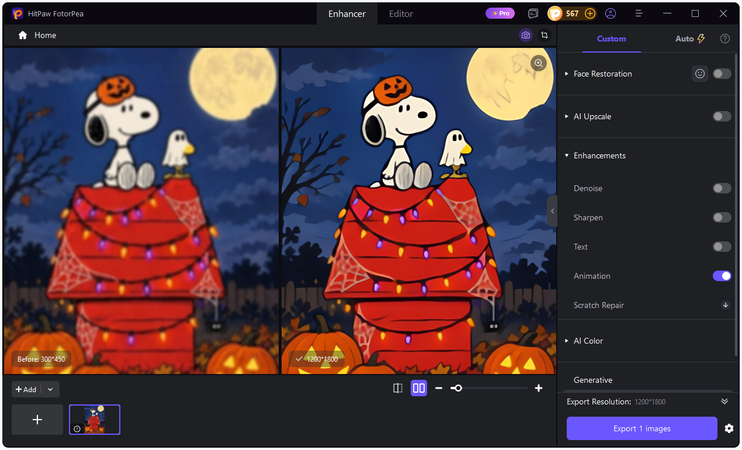Click the HitPaw FotorPea logo icon

(x=17, y=14)
